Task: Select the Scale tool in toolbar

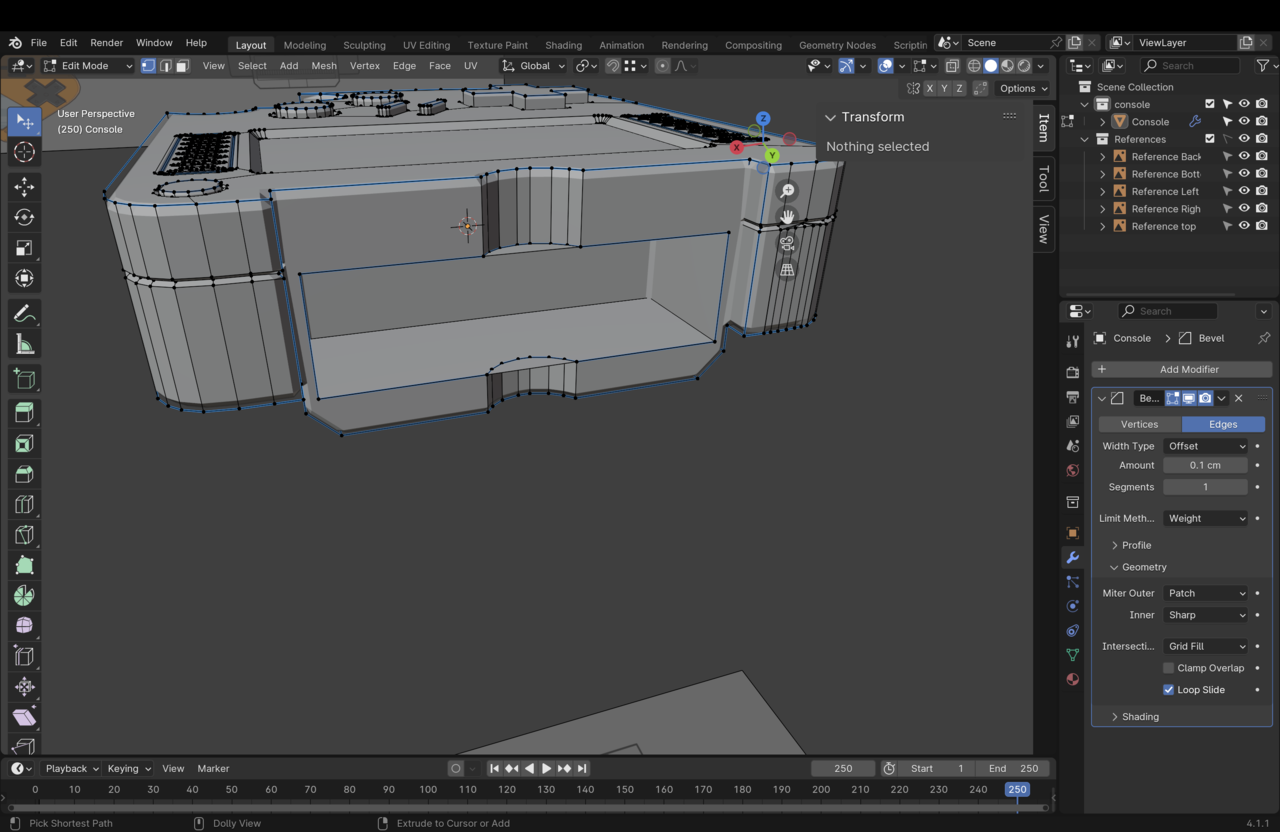Action: [x=25, y=248]
